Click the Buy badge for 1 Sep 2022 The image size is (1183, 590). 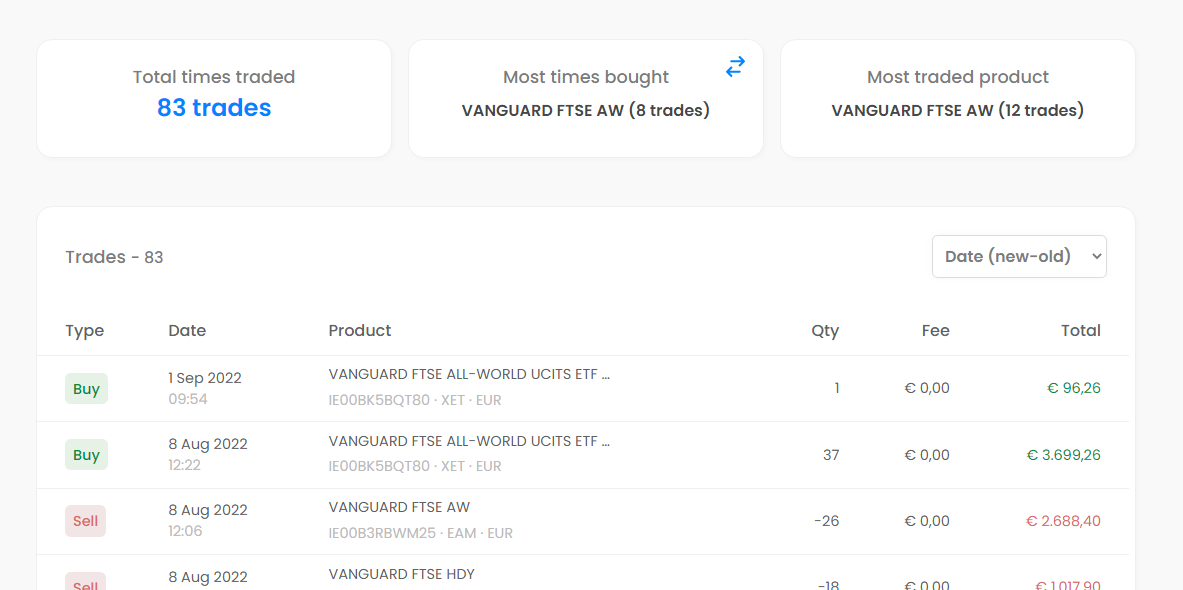(x=86, y=389)
